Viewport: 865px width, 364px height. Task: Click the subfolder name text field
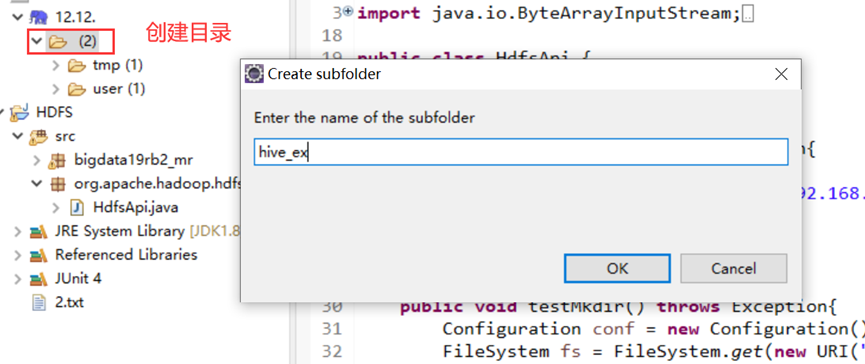521,152
